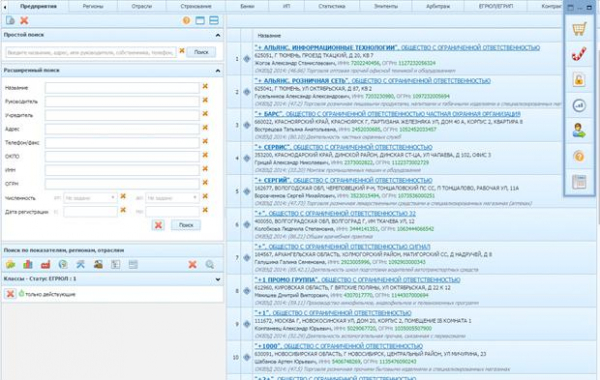Viewport: 600px width, 380px height.
Task: Click the list tree icon in search toolbar
Action: [116, 264]
